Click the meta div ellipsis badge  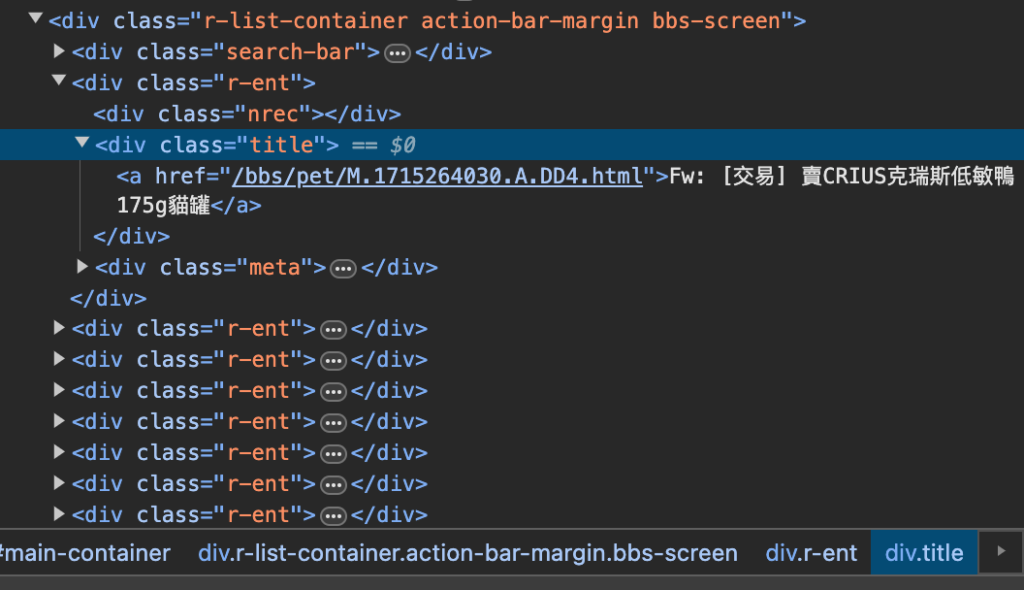point(343,269)
